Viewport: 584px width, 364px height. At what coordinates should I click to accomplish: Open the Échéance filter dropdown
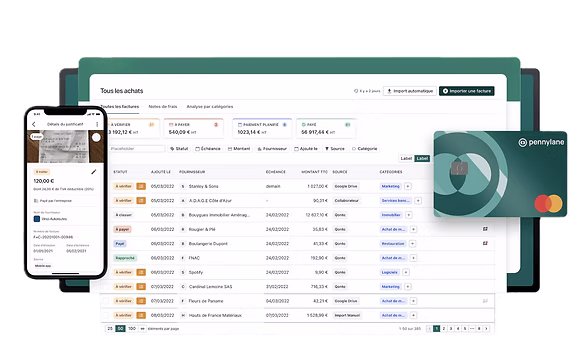tap(208, 149)
